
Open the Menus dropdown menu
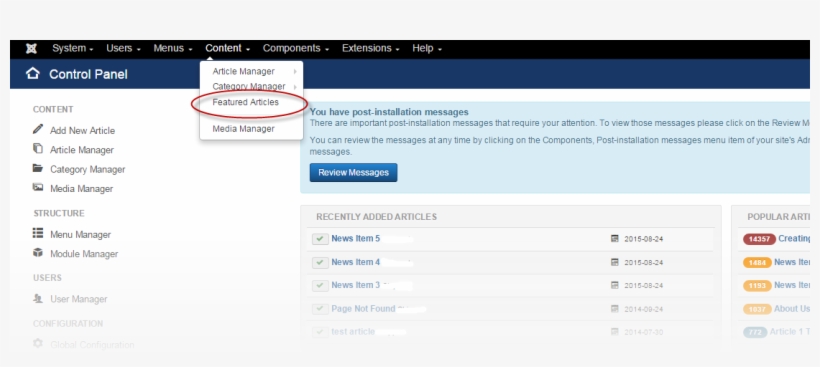click(173, 49)
